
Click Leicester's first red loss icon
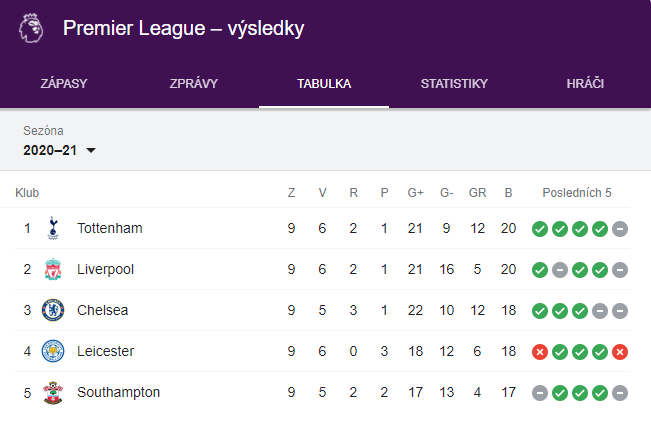pyautogui.click(x=540, y=352)
